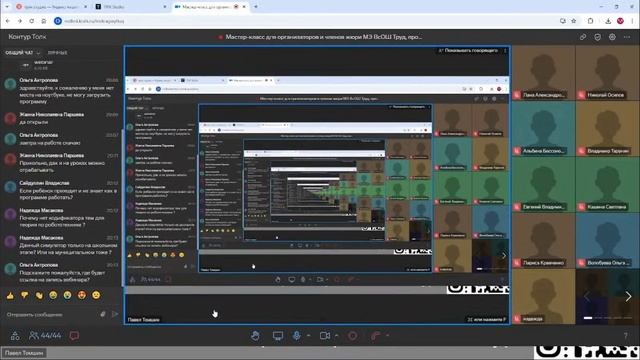Open the browser three-dot menu
The image size is (640, 360).
point(632,21)
